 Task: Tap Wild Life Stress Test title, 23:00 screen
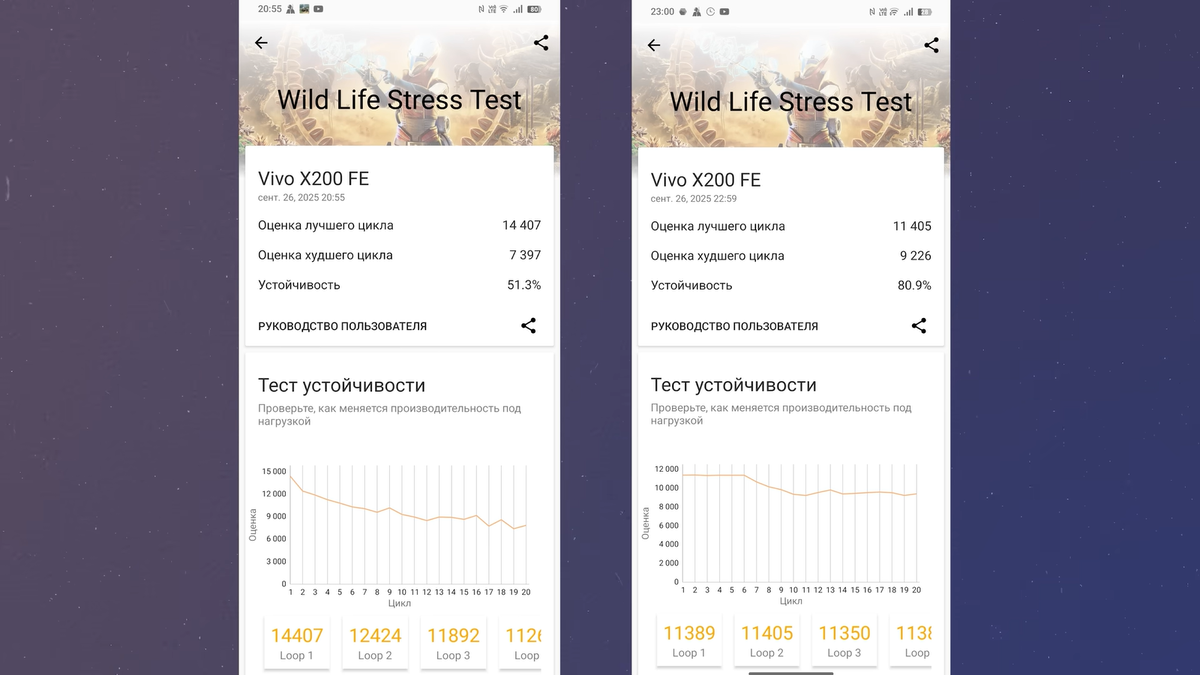[x=791, y=101]
